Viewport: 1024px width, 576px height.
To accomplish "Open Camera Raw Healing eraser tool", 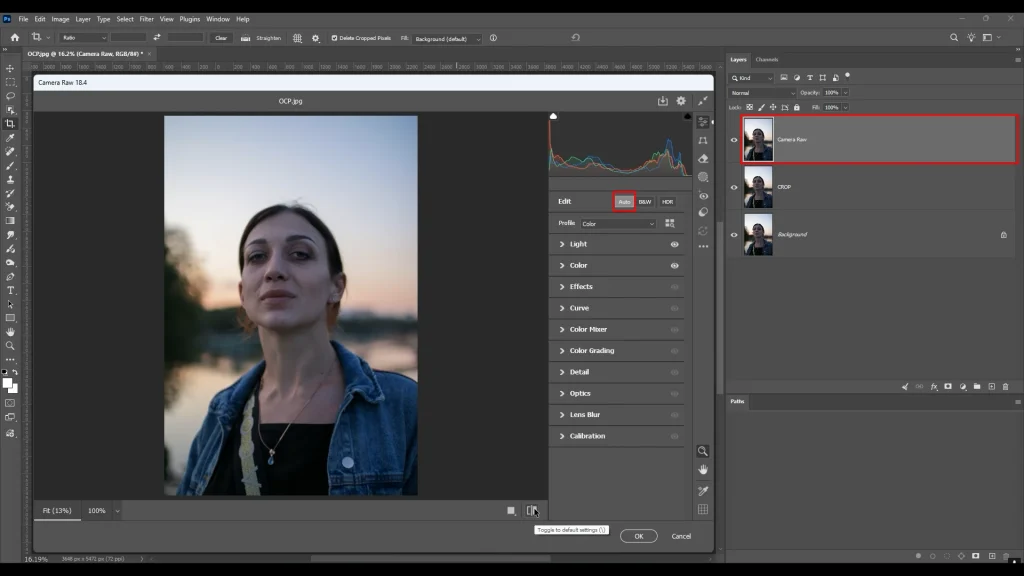I will tap(703, 159).
